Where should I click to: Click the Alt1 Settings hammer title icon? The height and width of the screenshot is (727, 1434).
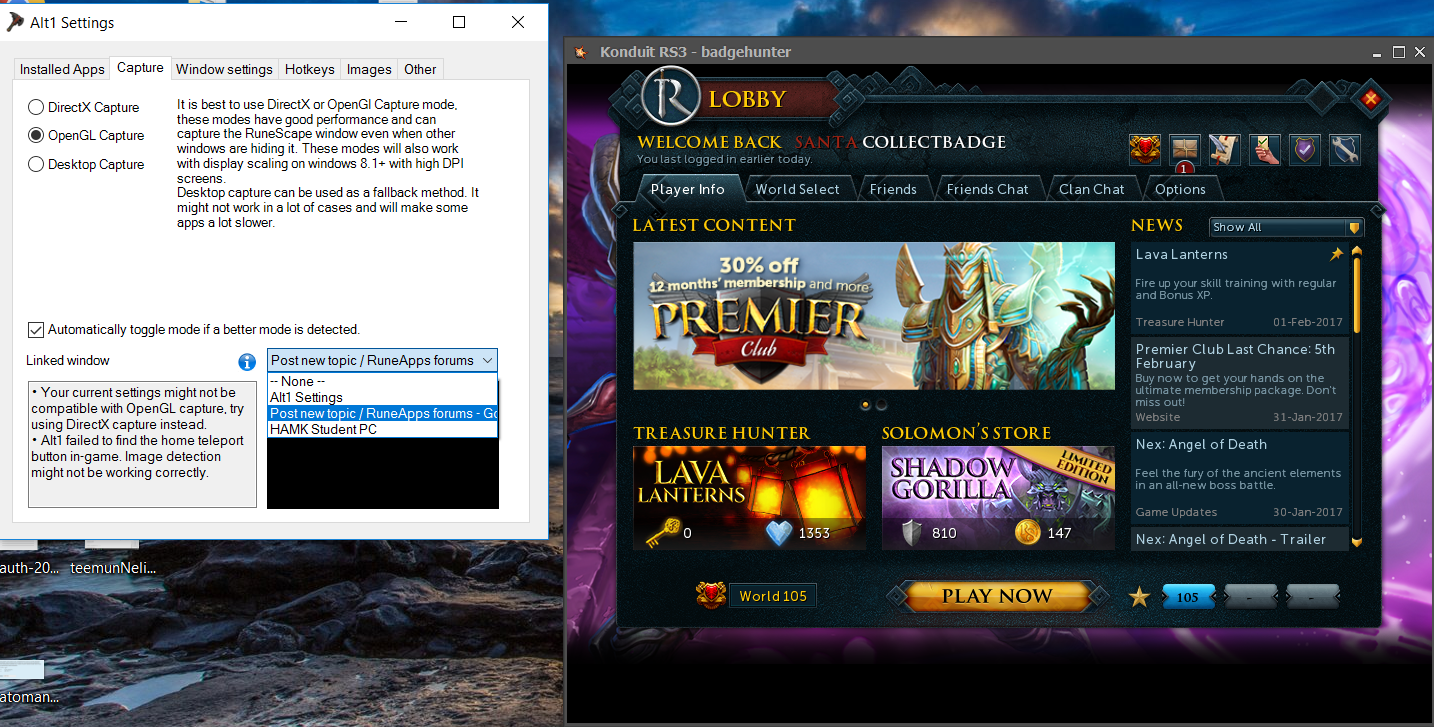pyautogui.click(x=15, y=22)
